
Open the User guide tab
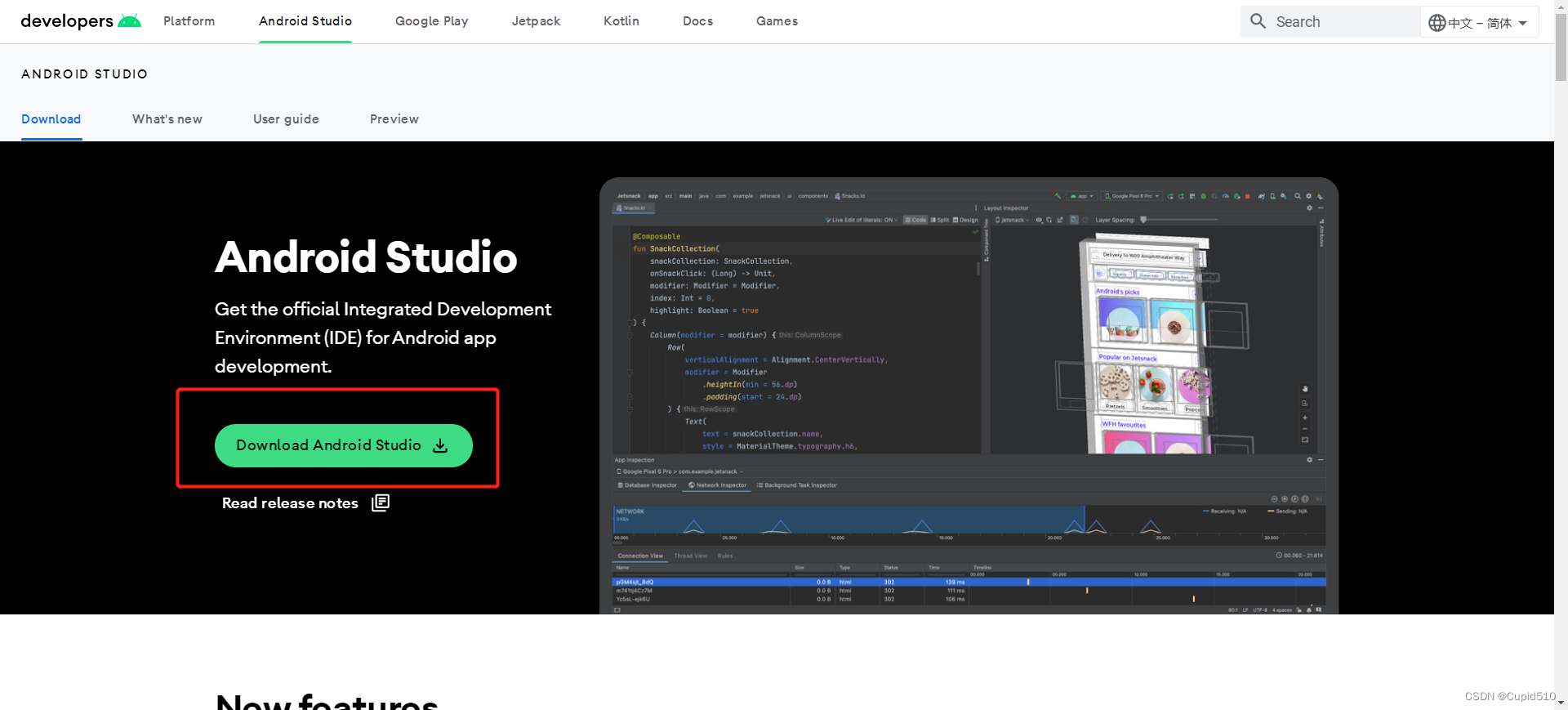tap(286, 119)
